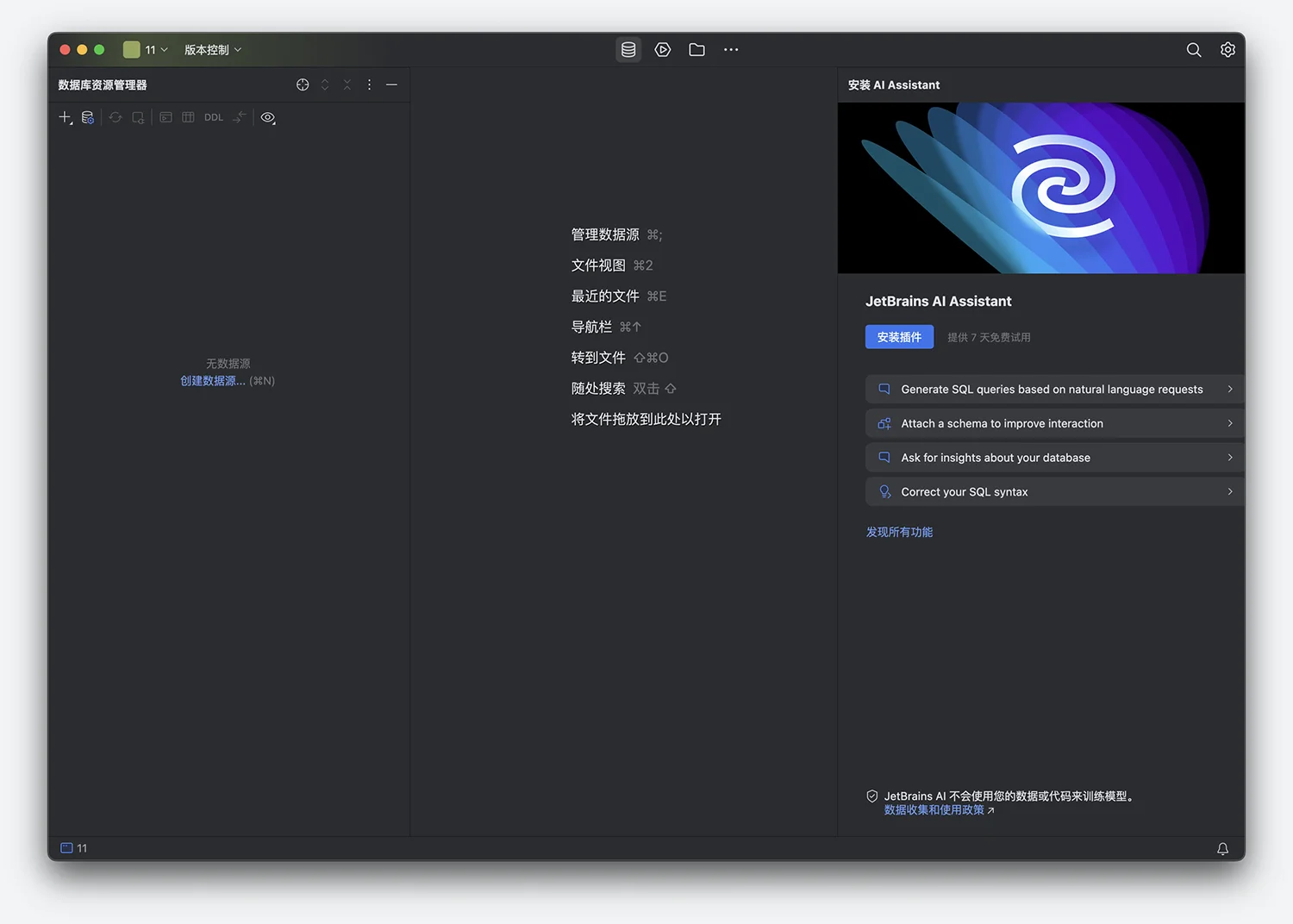Image resolution: width=1293 pixels, height=924 pixels.
Task: Open IDE settings gear icon
Action: [1227, 50]
